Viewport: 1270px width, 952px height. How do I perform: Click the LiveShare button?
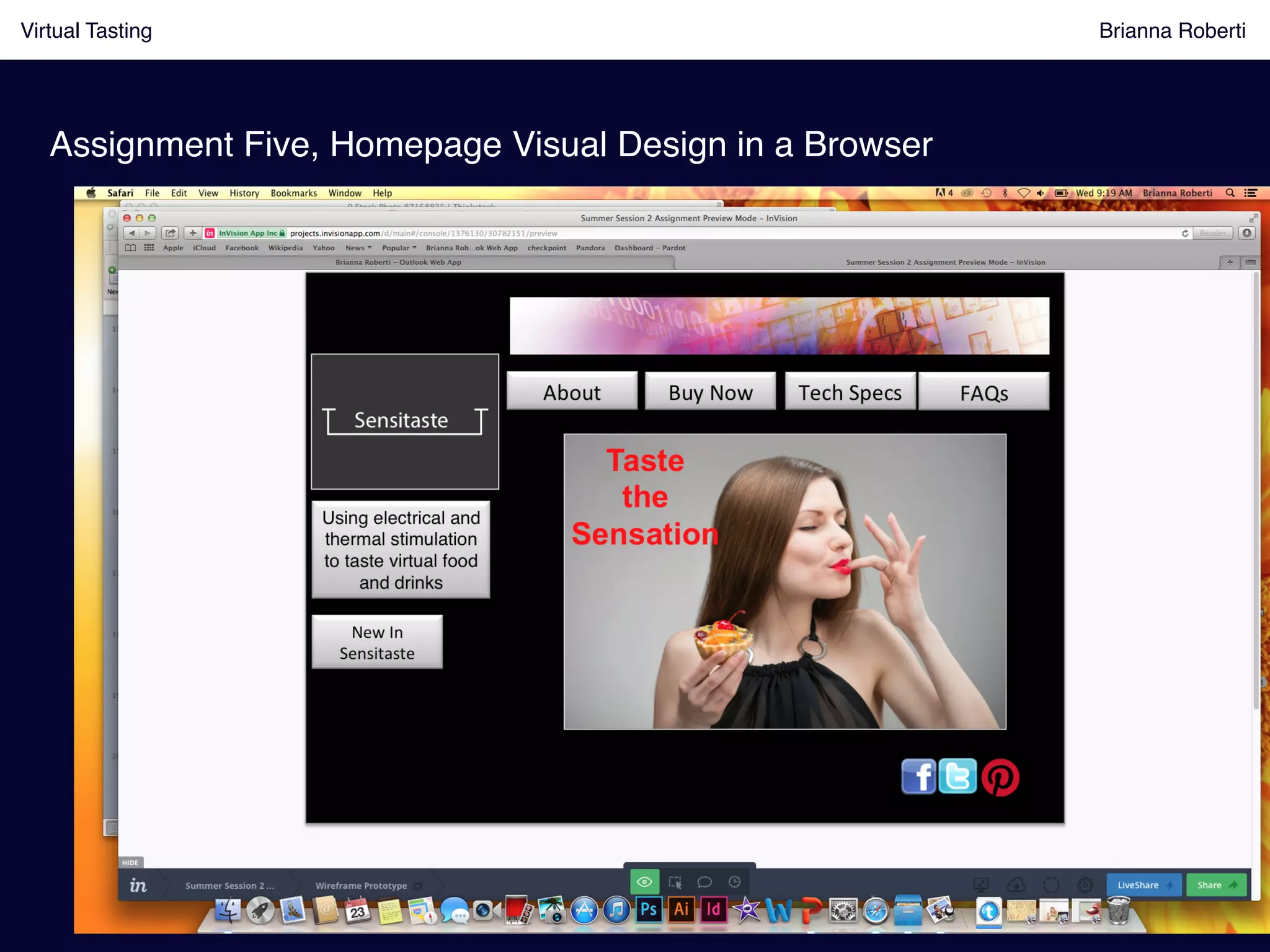click(1145, 885)
